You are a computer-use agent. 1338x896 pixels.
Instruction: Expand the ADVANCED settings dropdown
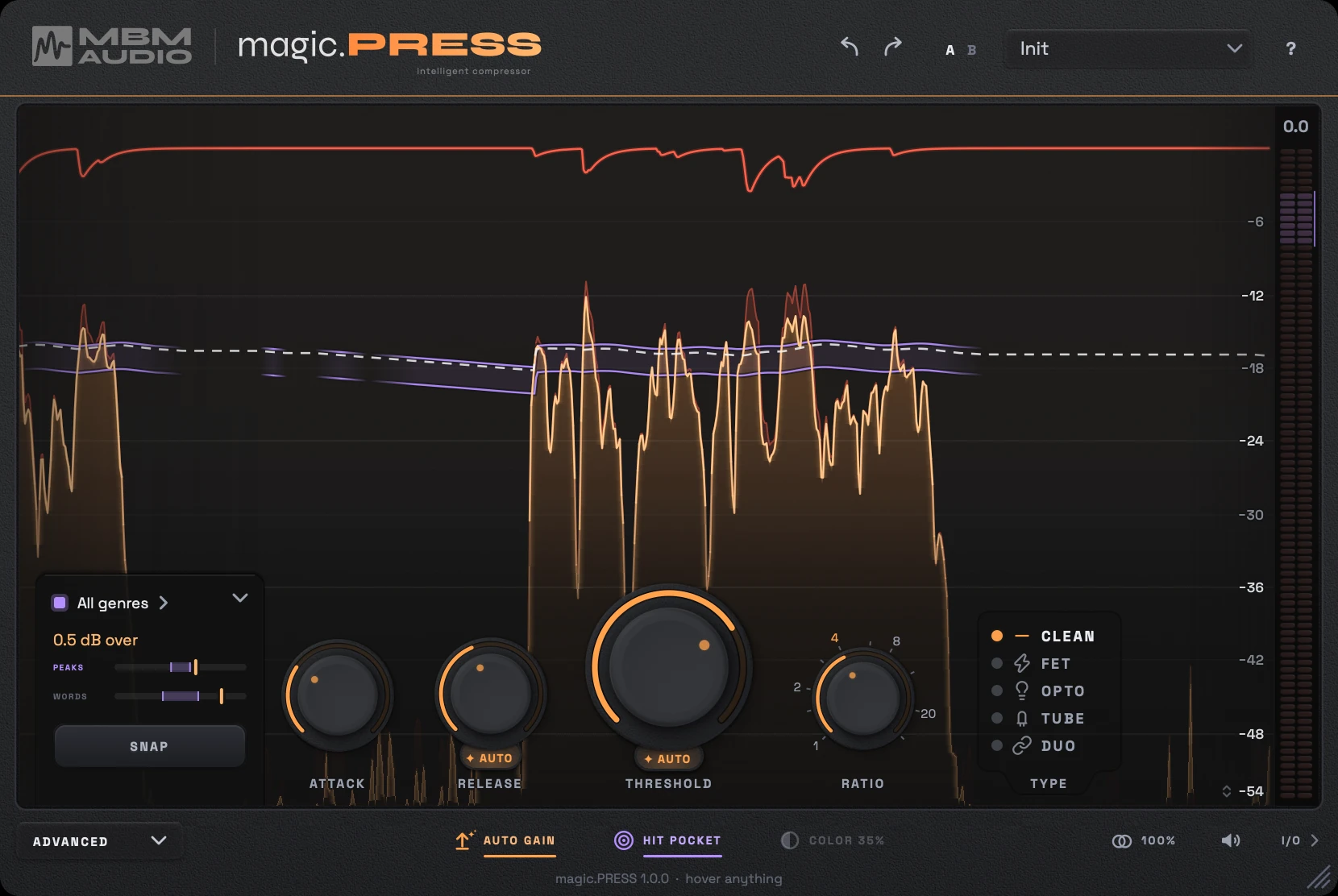(x=99, y=841)
